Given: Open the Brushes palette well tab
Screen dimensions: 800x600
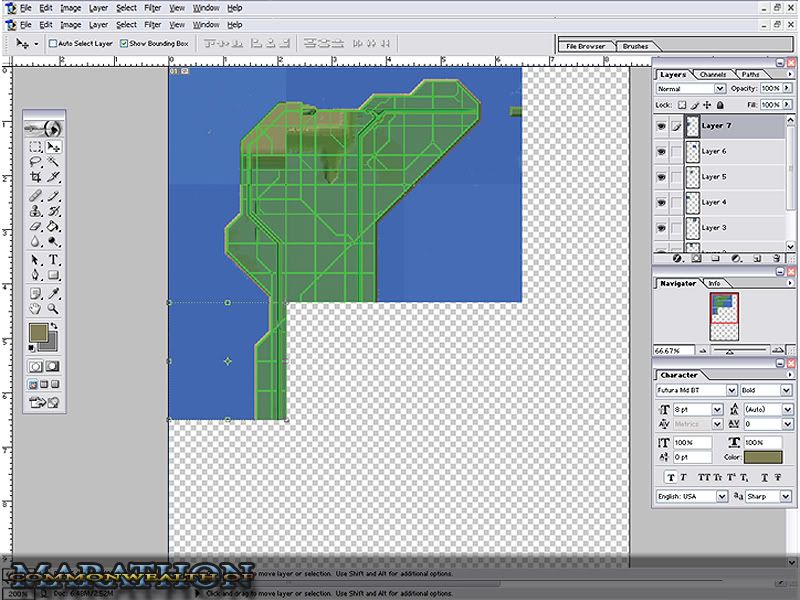Looking at the screenshot, I should pos(635,46).
